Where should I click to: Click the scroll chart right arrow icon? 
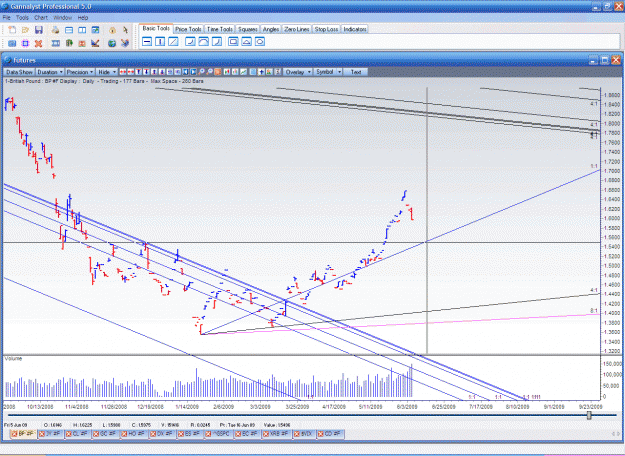(193, 72)
